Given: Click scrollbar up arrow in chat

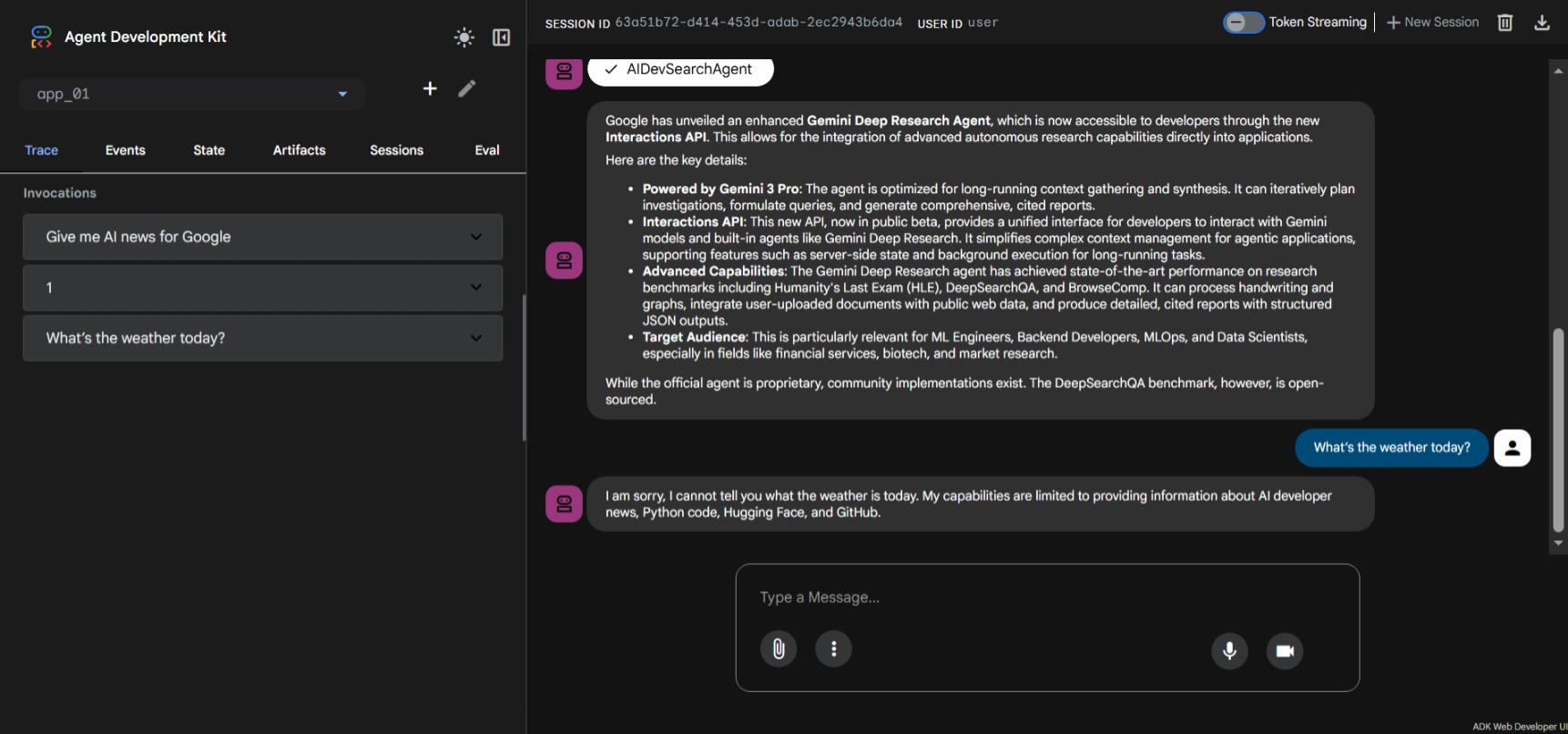Looking at the screenshot, I should pos(1559,69).
